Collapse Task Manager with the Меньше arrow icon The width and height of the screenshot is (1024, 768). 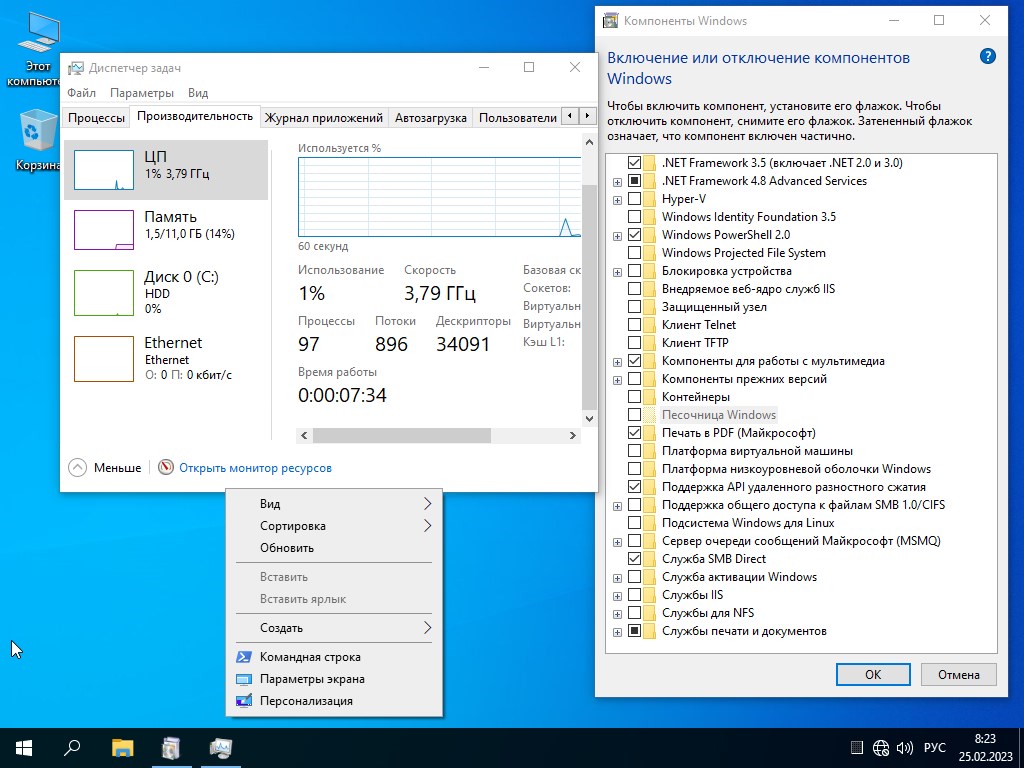pyautogui.click(x=78, y=467)
